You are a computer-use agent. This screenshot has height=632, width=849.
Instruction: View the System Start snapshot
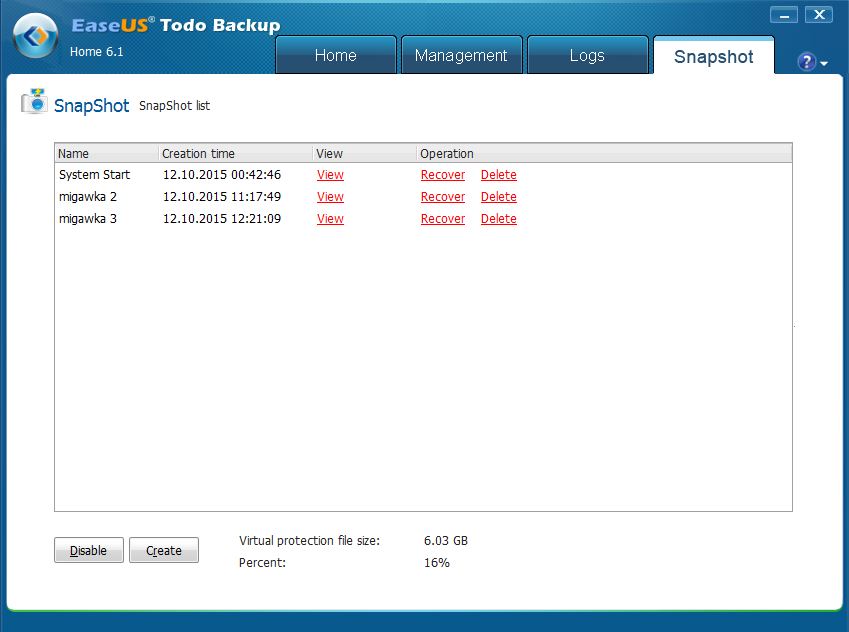pos(330,175)
